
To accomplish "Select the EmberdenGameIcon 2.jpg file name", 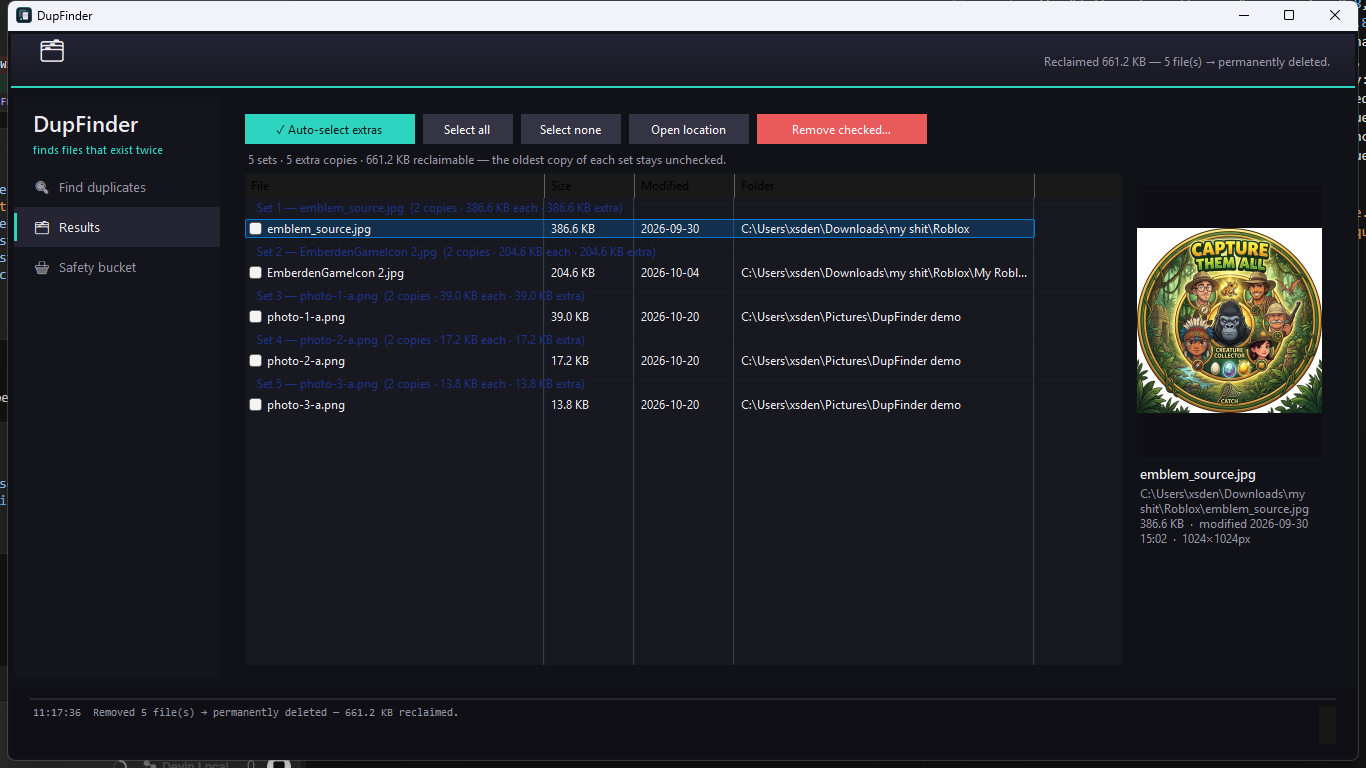I will [335, 273].
